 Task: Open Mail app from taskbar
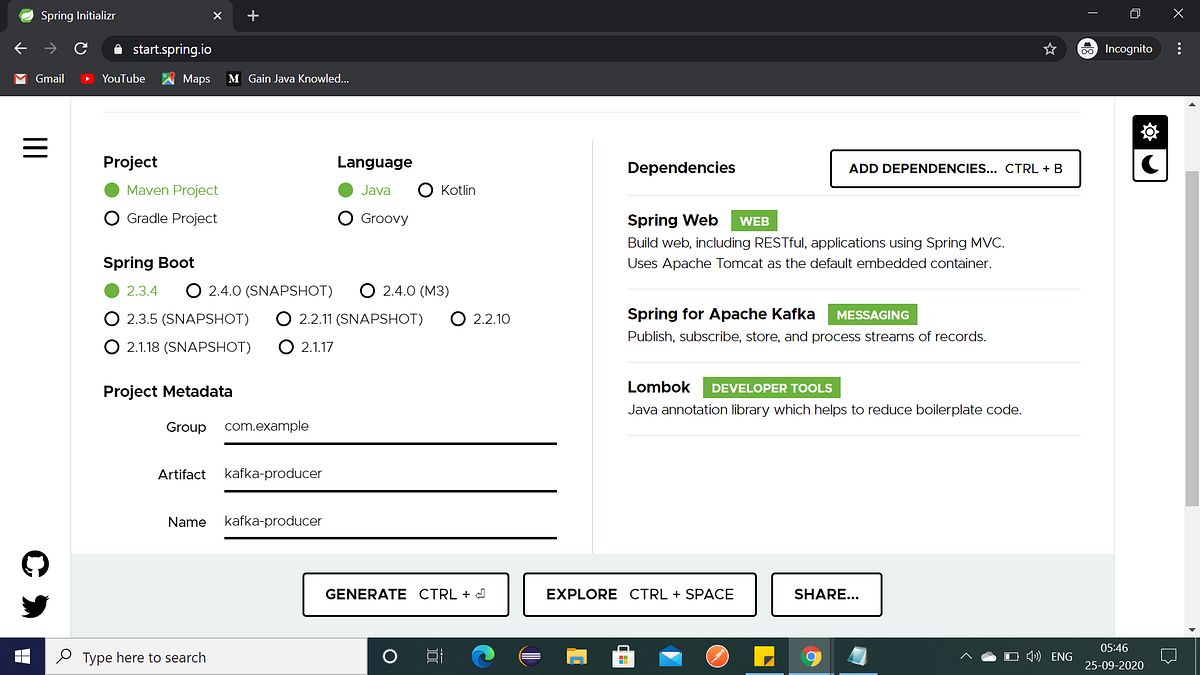(x=670, y=657)
